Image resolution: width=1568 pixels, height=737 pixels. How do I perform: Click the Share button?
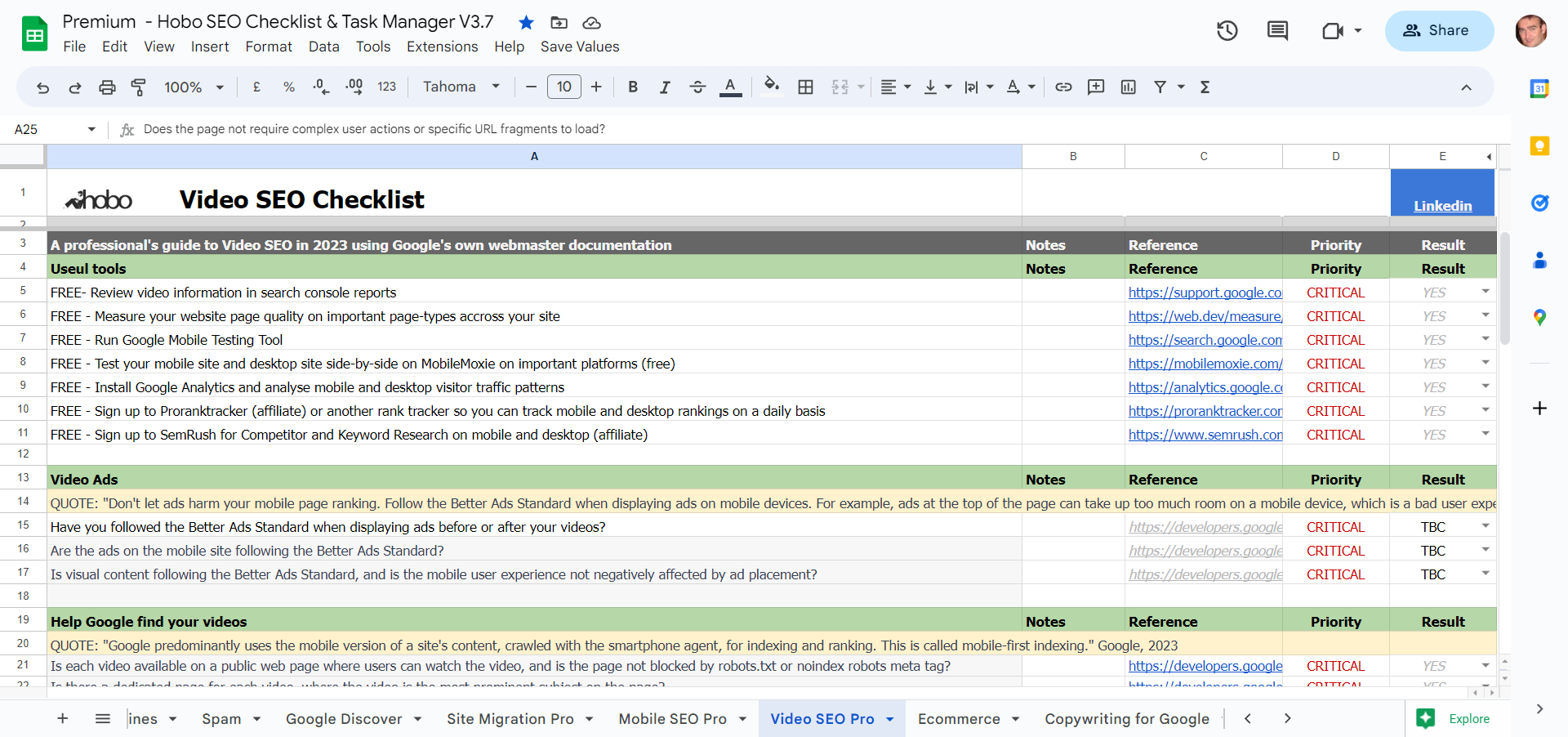point(1439,30)
